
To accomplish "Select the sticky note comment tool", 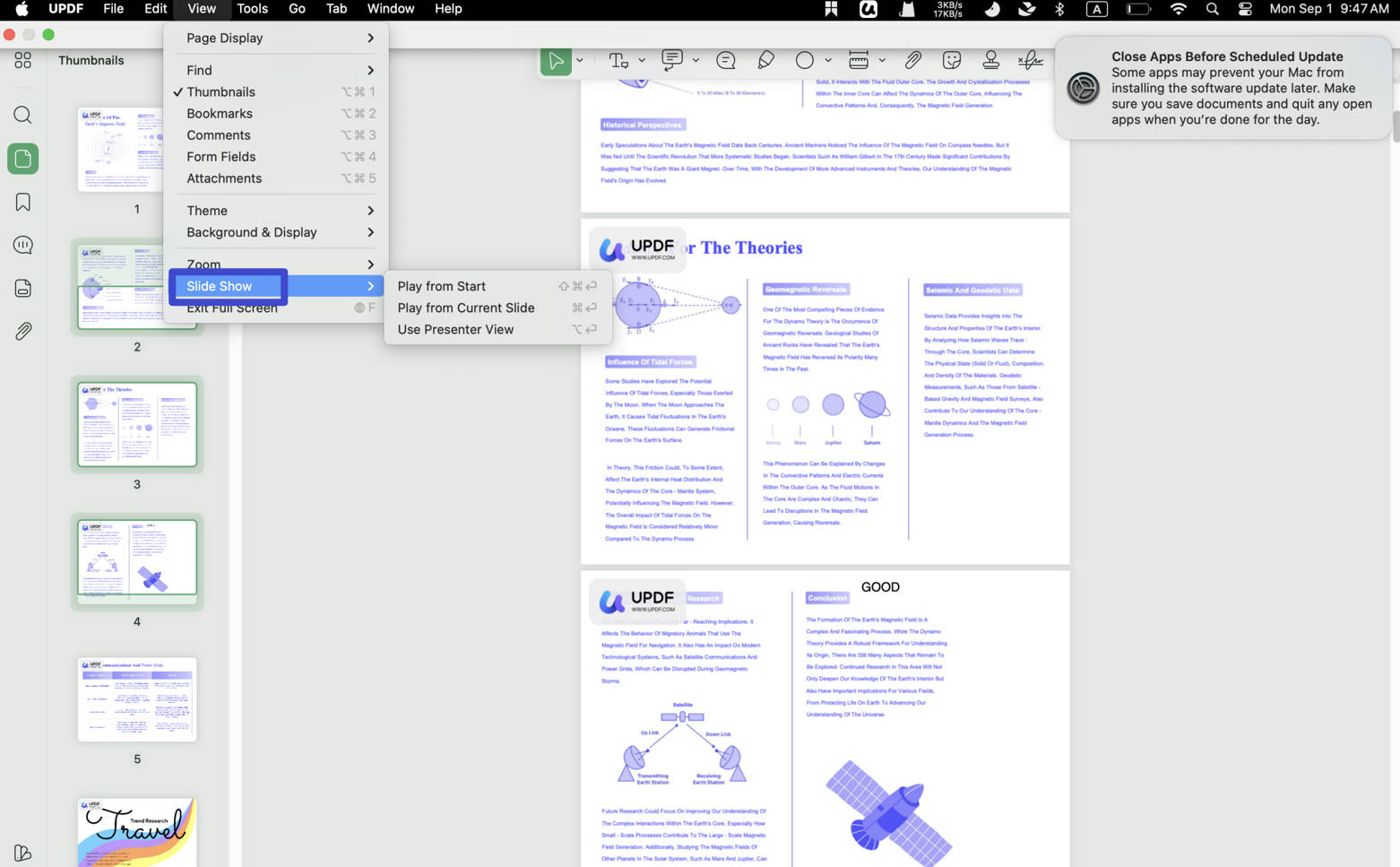I will pyautogui.click(x=726, y=60).
